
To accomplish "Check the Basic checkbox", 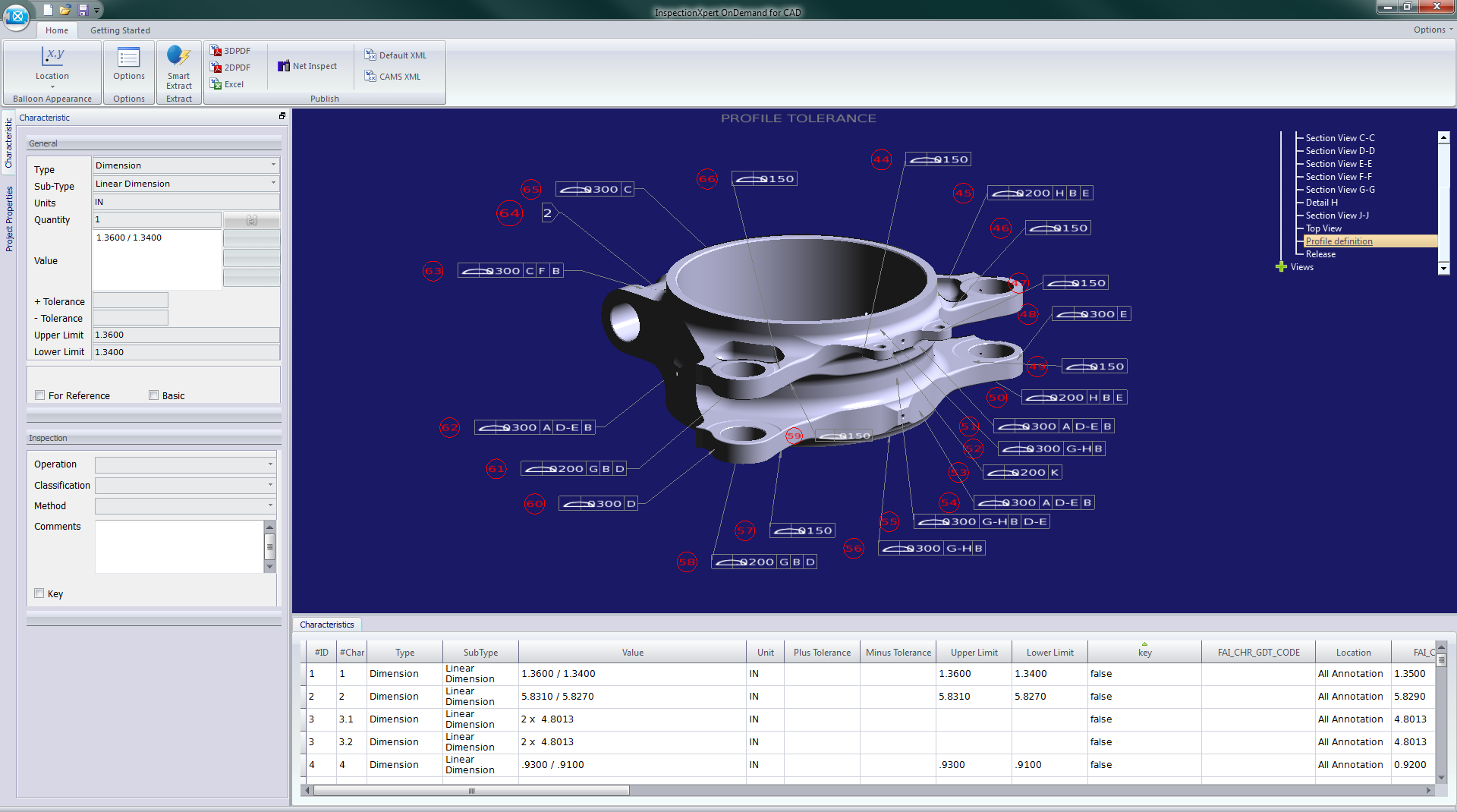I will (154, 395).
